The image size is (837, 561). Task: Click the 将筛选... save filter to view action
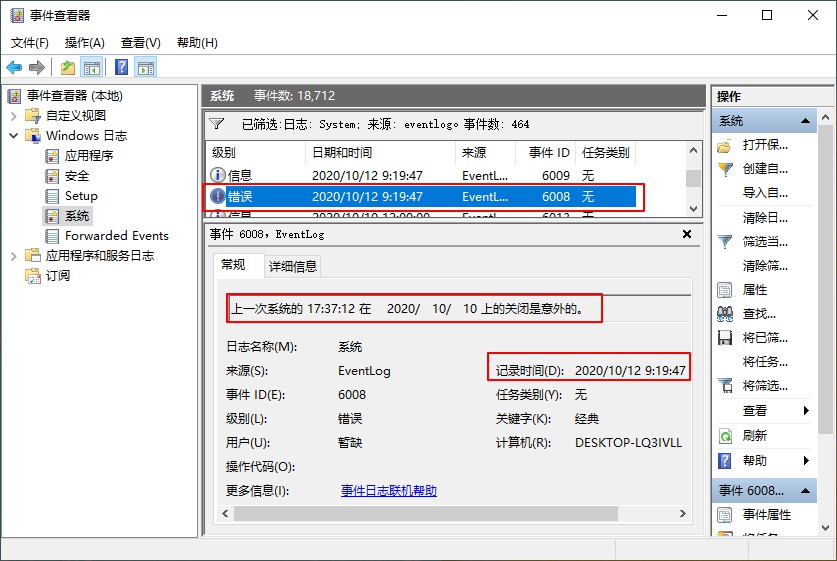point(765,386)
